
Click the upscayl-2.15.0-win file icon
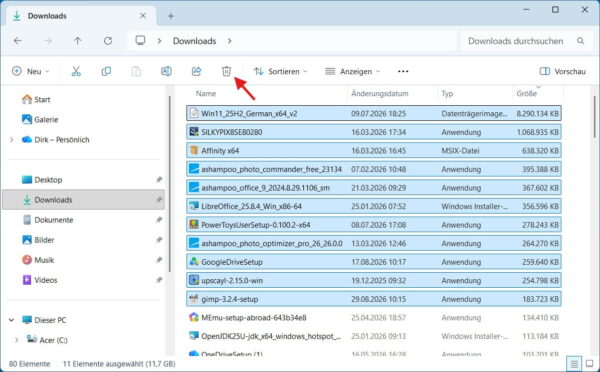coord(194,280)
